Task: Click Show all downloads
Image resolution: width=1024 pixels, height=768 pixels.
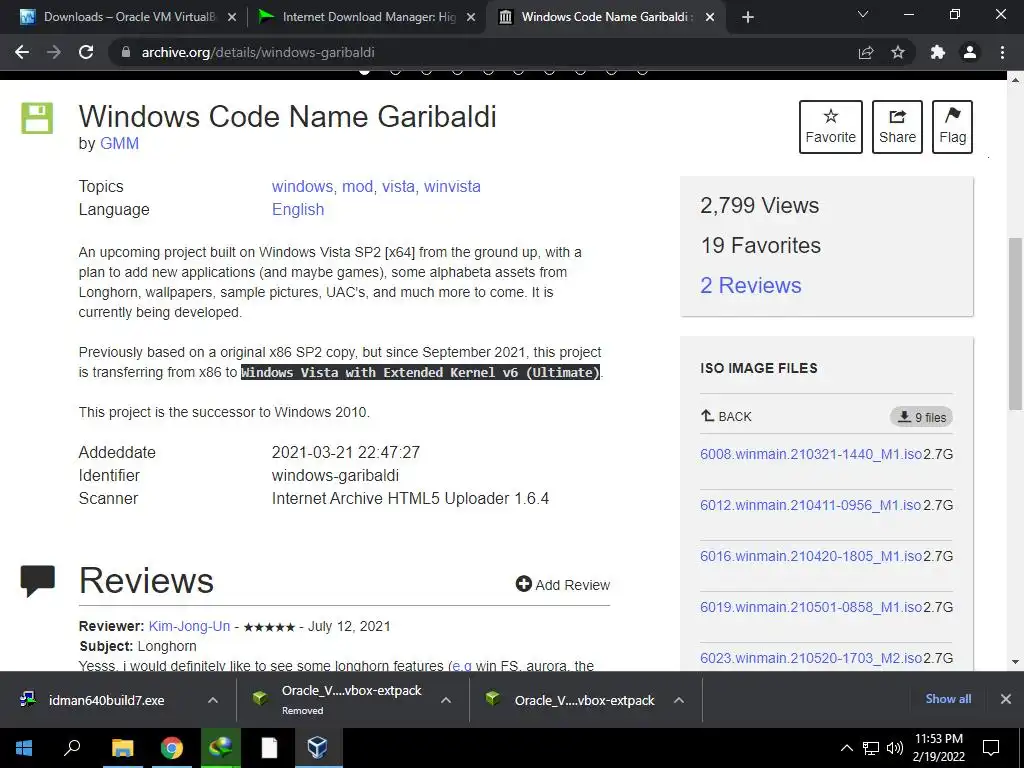Action: tap(948, 699)
